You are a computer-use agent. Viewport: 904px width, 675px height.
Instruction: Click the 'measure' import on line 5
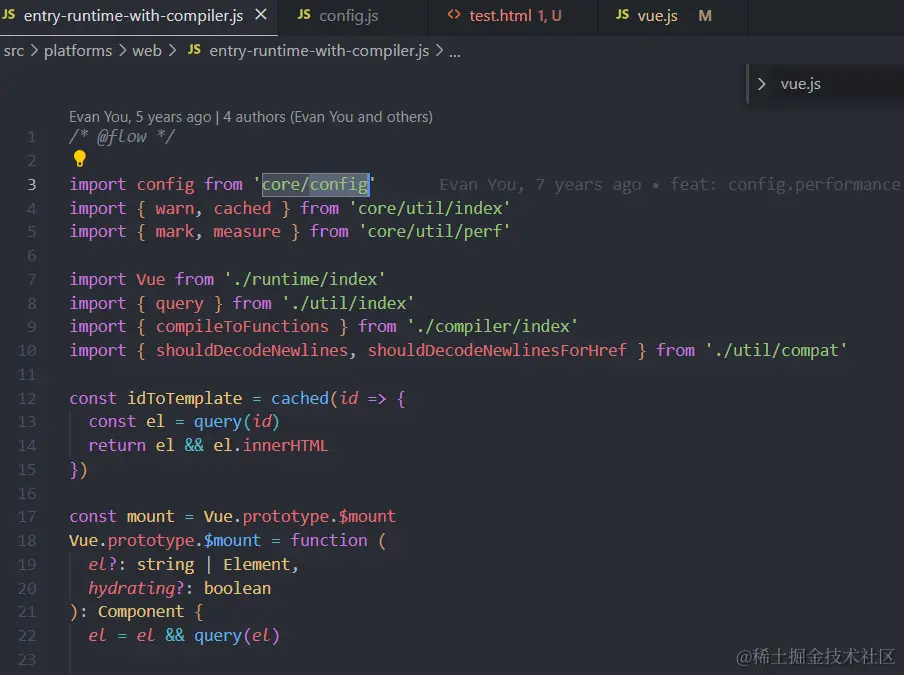247,232
